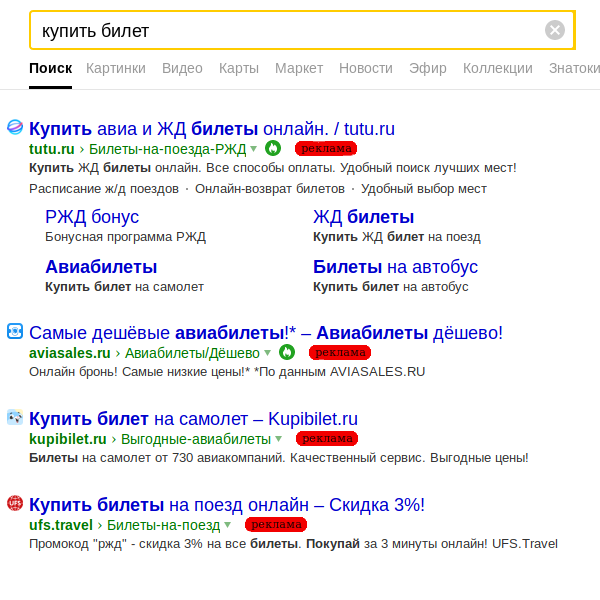
Task: Click the ufs.travel green domain link
Action: click(x=61, y=525)
